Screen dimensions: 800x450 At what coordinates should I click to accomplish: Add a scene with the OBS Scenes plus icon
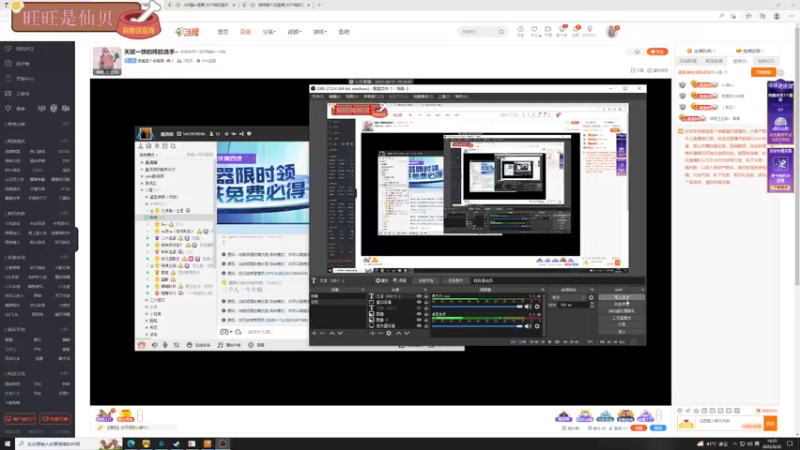click(314, 333)
